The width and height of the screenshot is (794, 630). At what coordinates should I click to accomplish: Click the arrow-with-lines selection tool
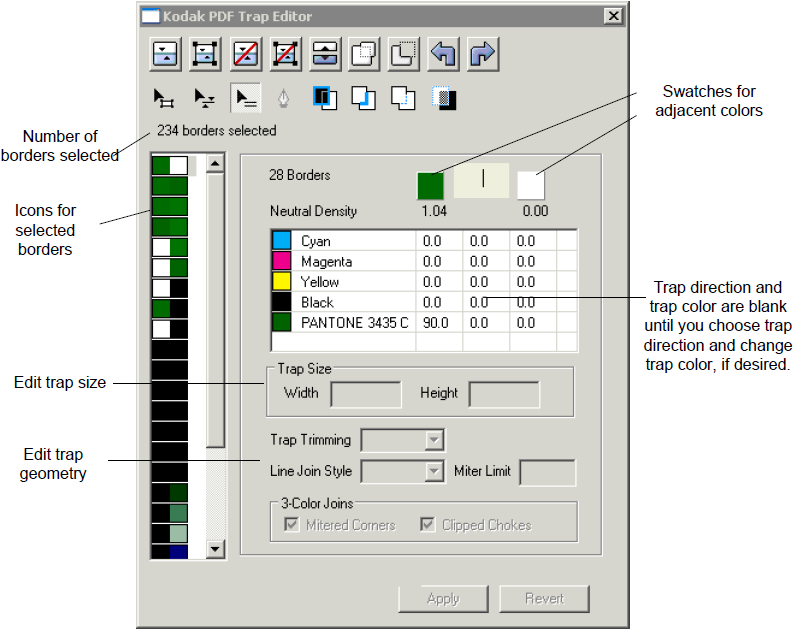(x=243, y=98)
